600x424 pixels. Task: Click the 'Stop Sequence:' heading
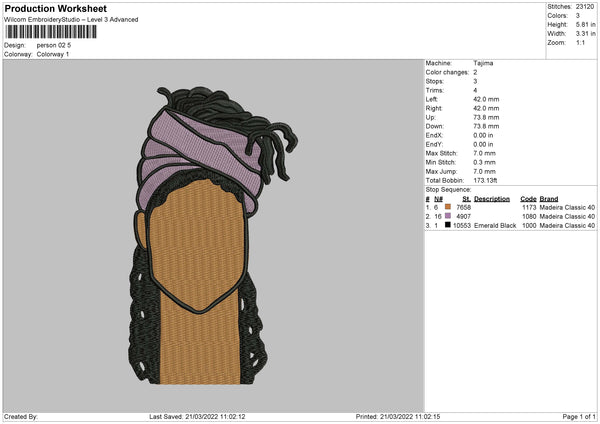pos(448,190)
